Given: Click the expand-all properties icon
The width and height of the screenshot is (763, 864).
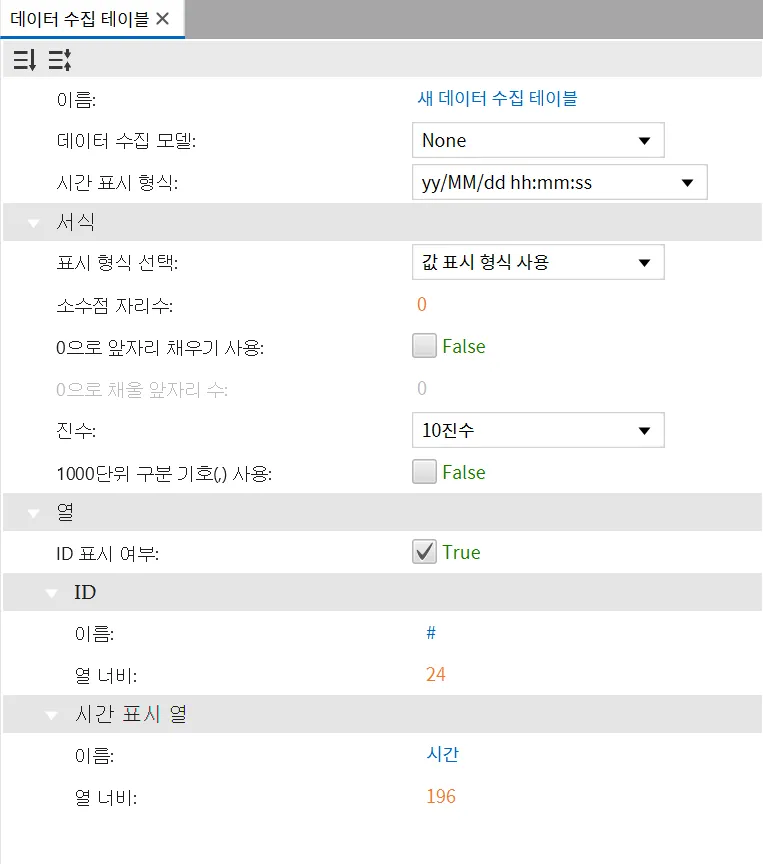Looking at the screenshot, I should [25, 60].
